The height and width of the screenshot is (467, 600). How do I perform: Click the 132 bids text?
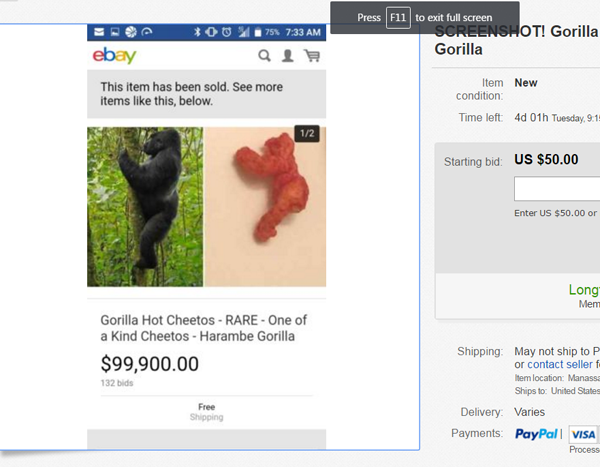(x=117, y=383)
